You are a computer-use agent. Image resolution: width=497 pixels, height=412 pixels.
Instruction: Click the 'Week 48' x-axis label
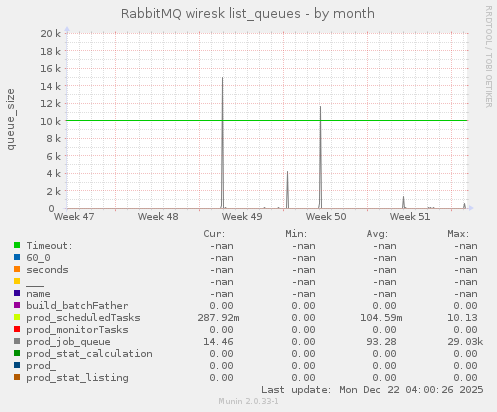pyautogui.click(x=158, y=217)
